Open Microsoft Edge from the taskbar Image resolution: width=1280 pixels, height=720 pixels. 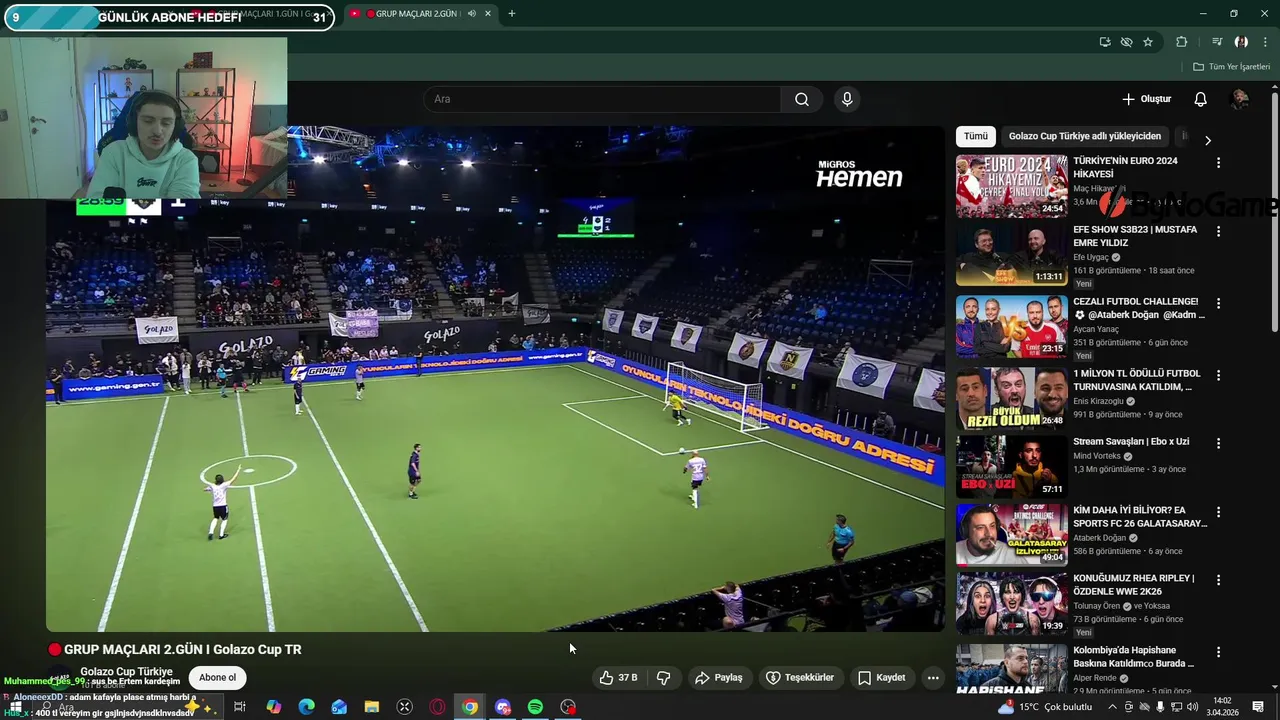(306, 707)
